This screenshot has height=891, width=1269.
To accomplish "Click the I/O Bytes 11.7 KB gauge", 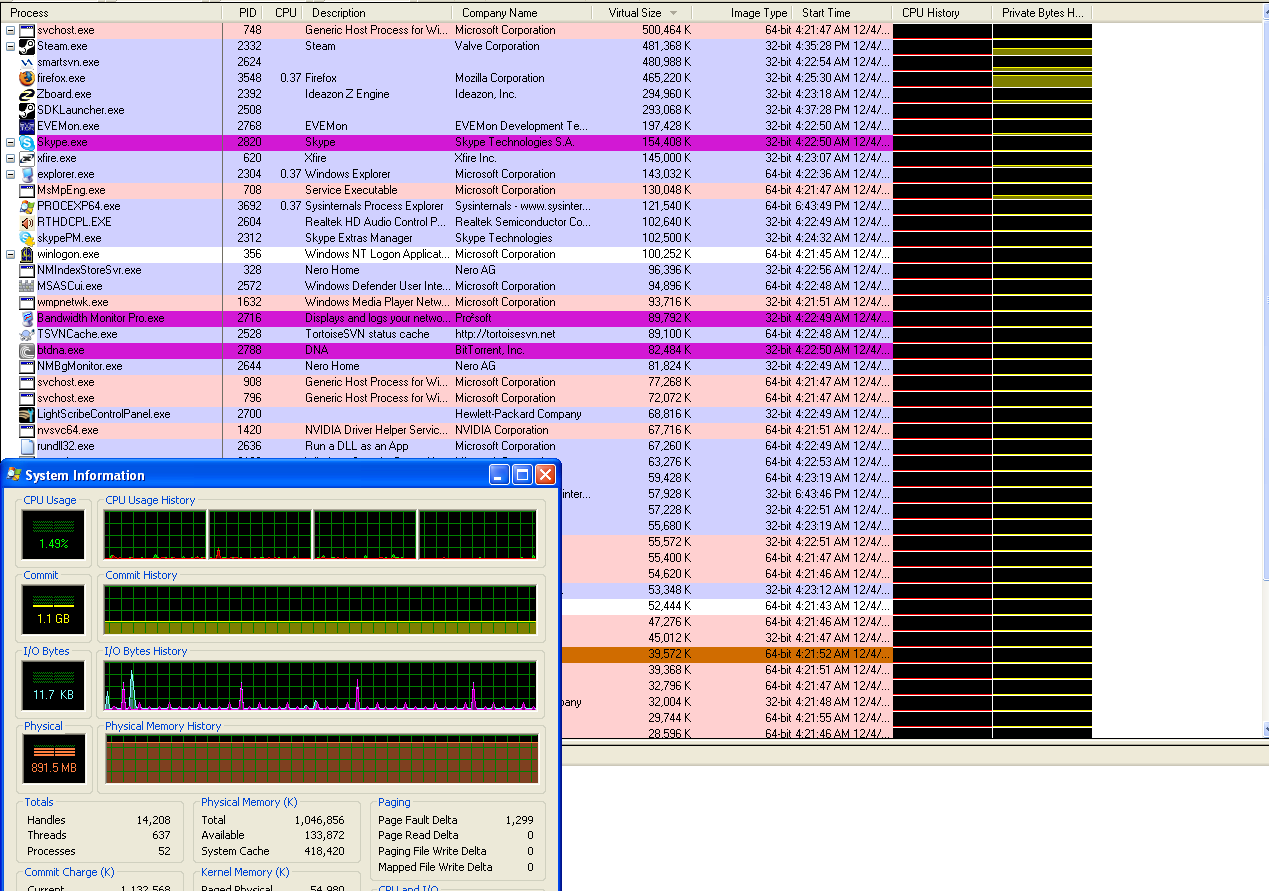I will pos(54,686).
